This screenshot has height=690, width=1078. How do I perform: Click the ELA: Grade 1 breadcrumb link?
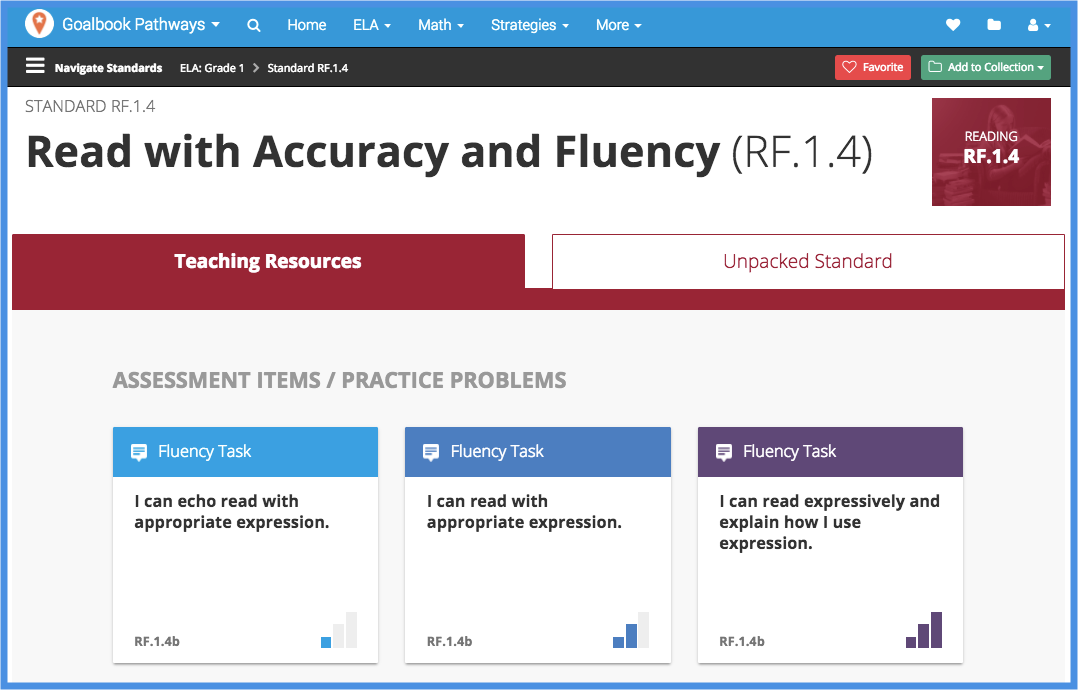pyautogui.click(x=212, y=67)
